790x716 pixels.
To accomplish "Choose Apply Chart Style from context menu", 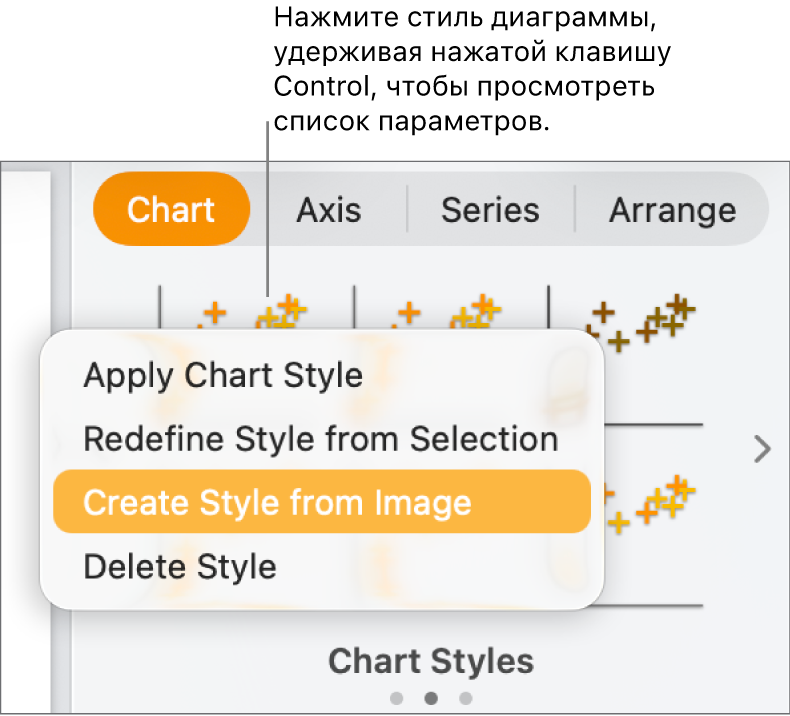I will point(223,376).
